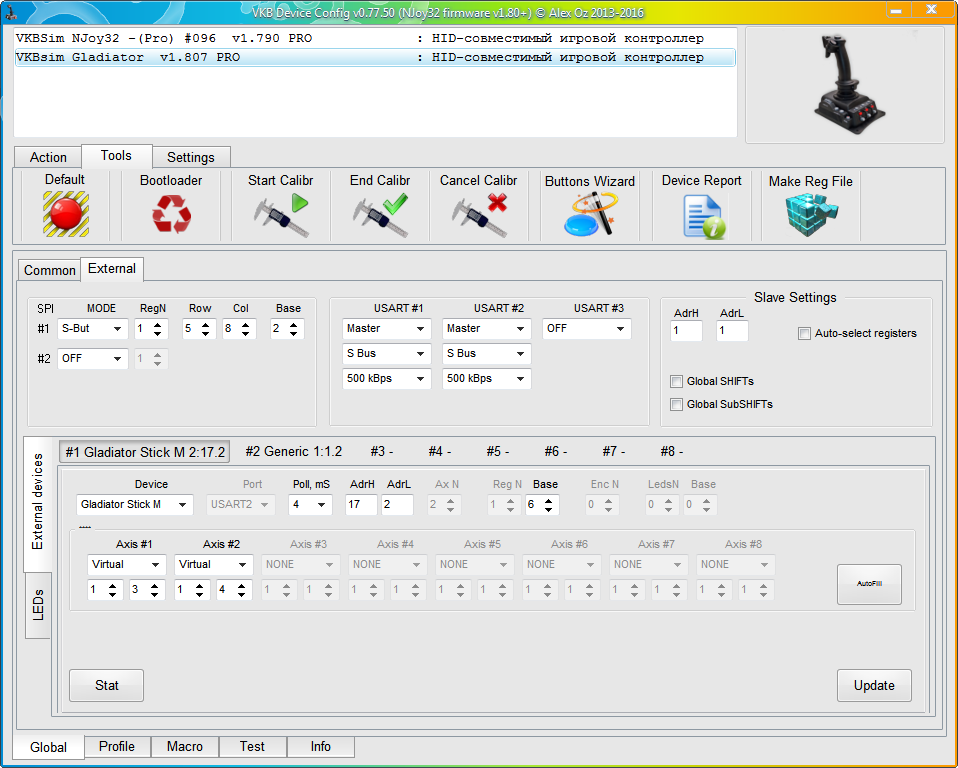
Task: Click the SPI #1 RegN spinner
Action: click(x=151, y=329)
